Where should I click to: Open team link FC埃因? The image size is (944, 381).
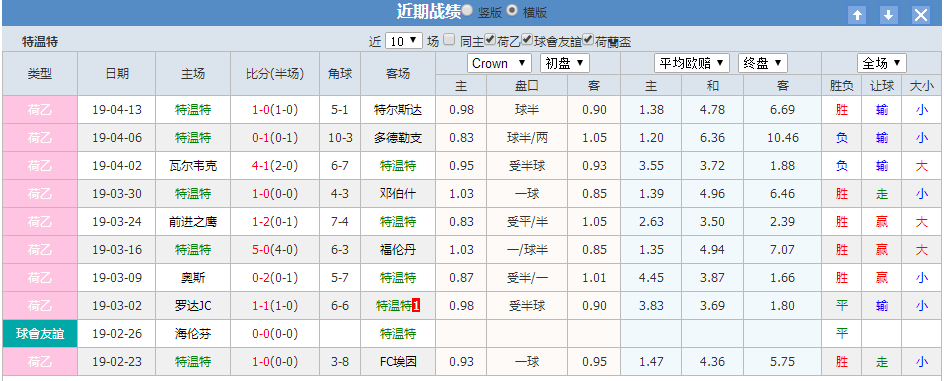coord(398,362)
